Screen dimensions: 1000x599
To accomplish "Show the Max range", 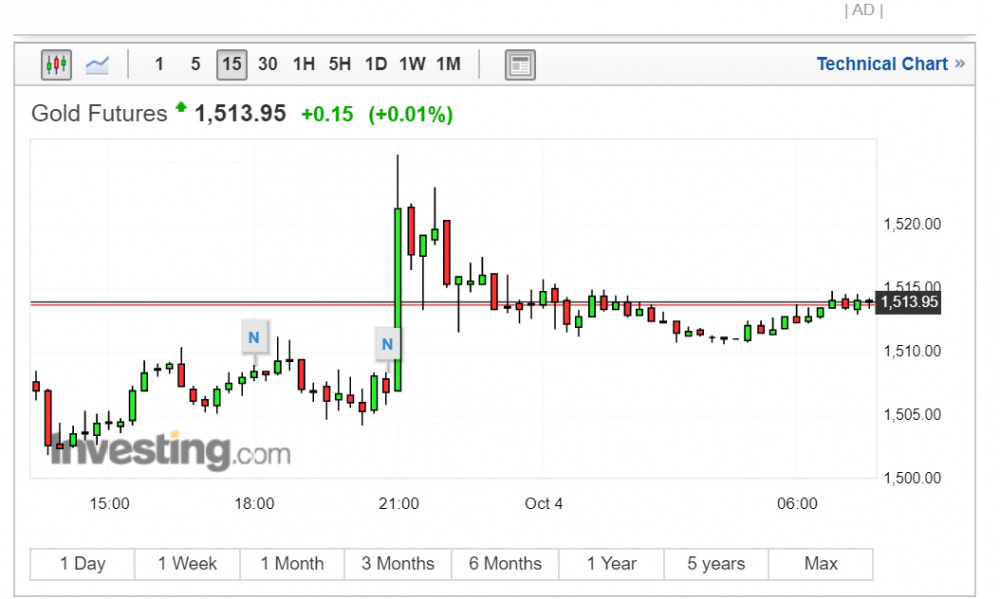I will (821, 564).
